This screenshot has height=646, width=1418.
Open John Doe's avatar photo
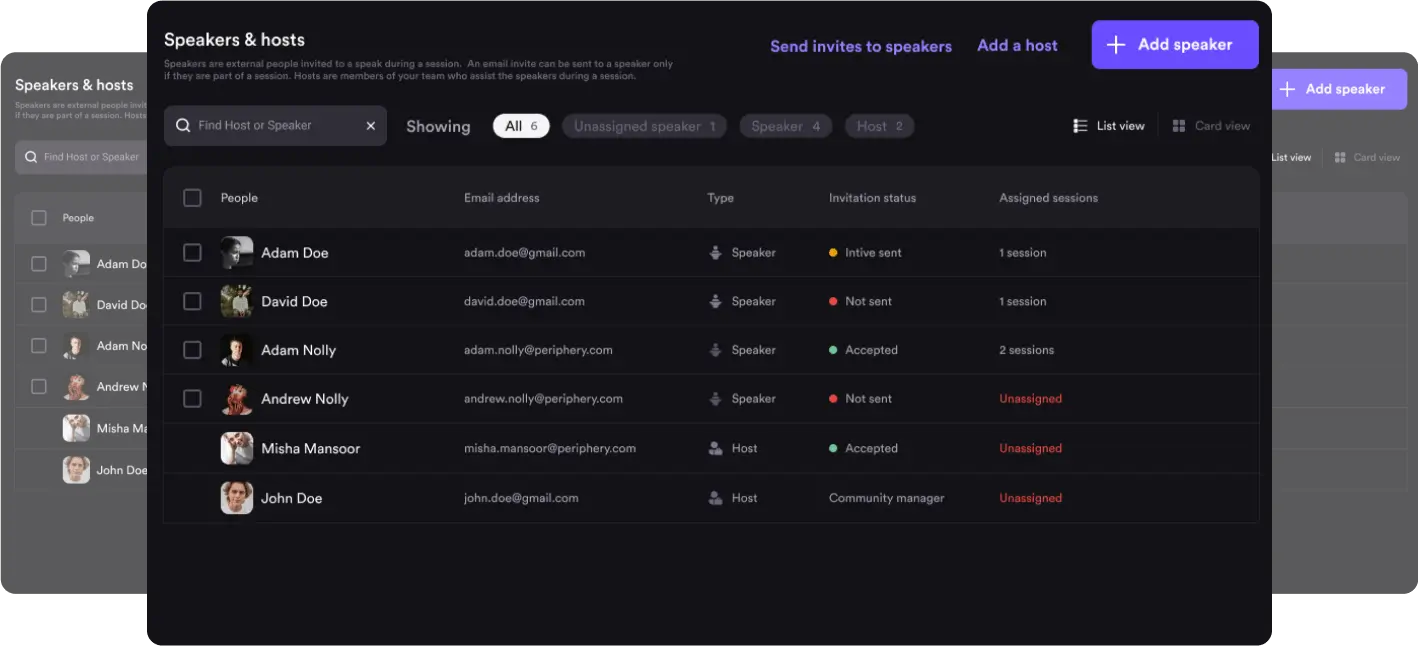tap(237, 498)
